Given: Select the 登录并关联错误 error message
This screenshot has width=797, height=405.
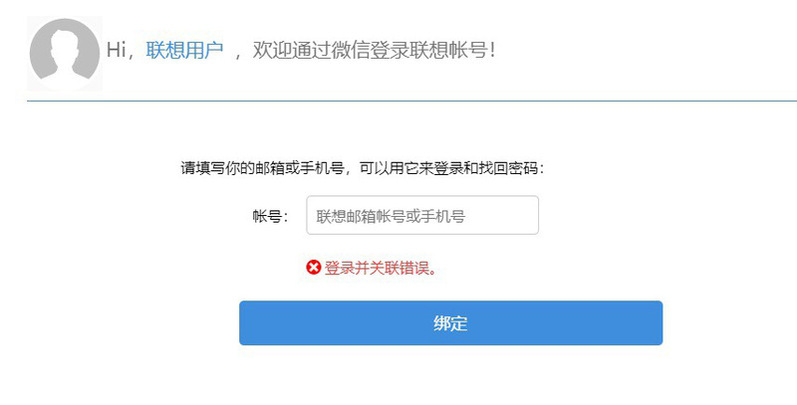Looking at the screenshot, I should 381,267.
